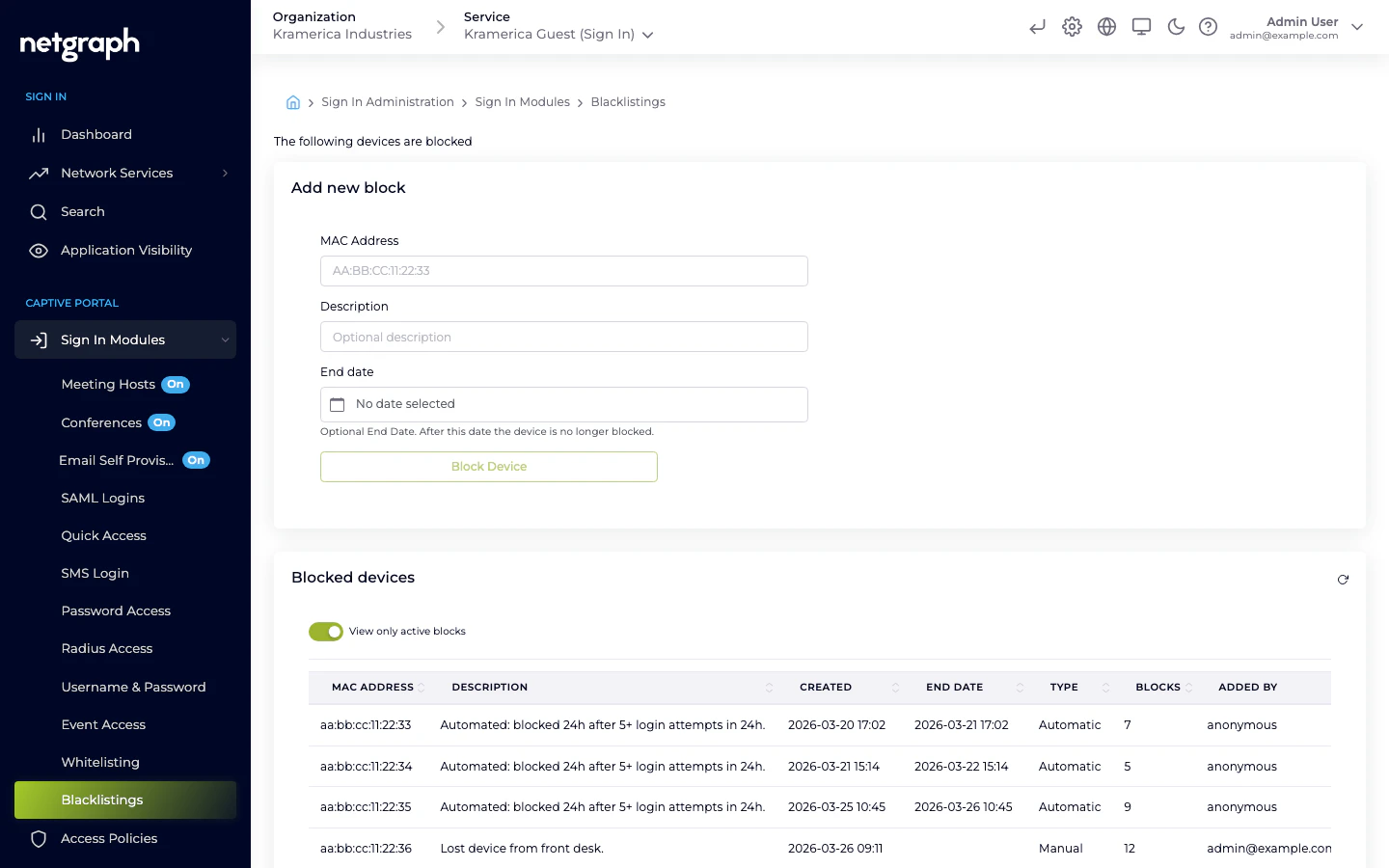Click the home icon in breadcrumb
The width and height of the screenshot is (1389, 868).
(292, 101)
